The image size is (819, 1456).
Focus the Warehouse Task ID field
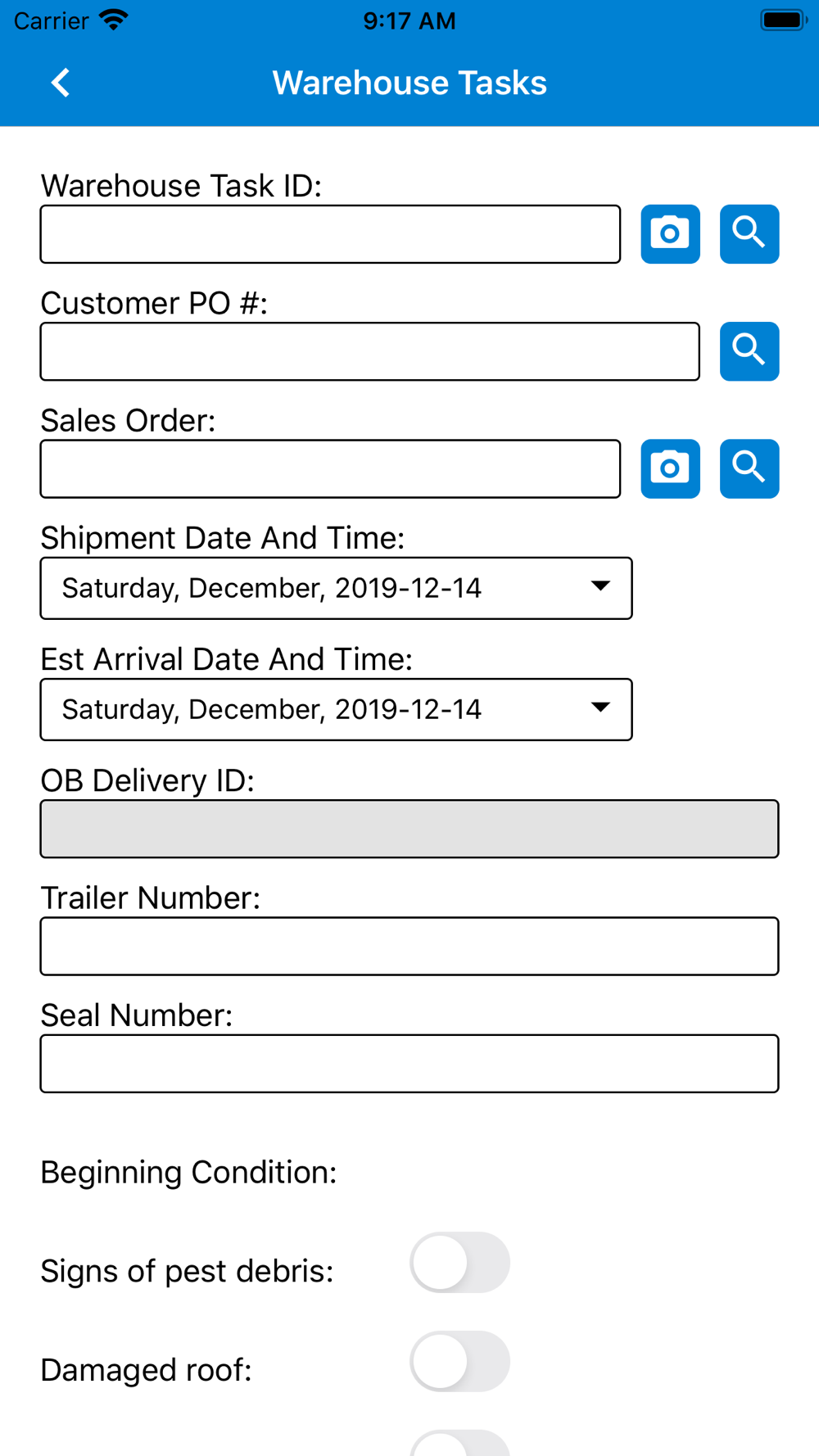[x=330, y=234]
